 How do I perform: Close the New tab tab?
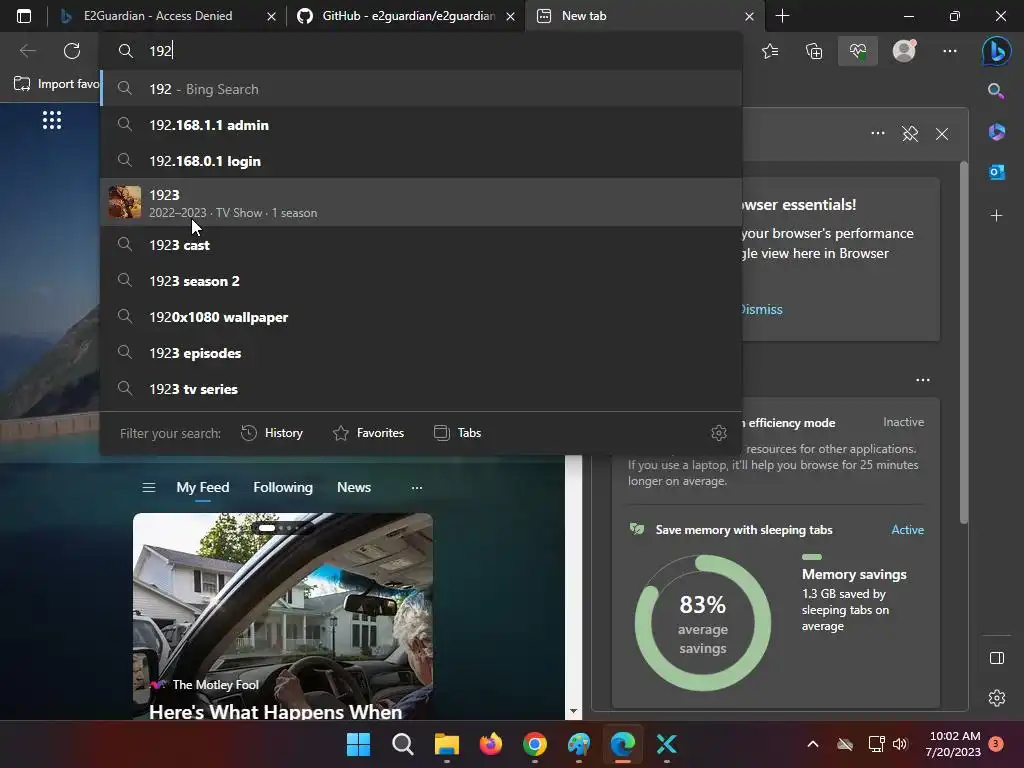click(x=749, y=16)
